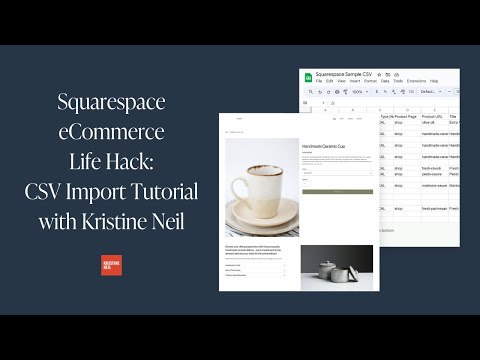Click the red Kristine Neil logo

coord(111,265)
